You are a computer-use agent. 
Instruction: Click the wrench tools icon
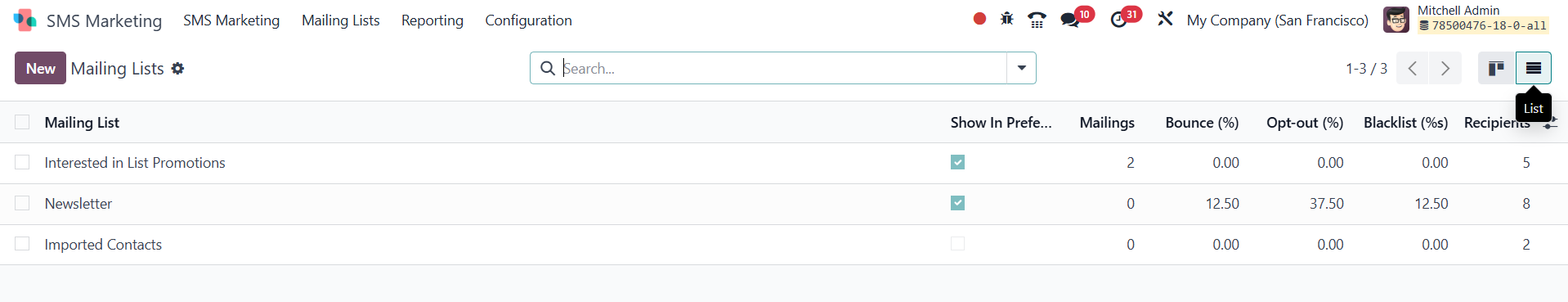(x=1165, y=19)
